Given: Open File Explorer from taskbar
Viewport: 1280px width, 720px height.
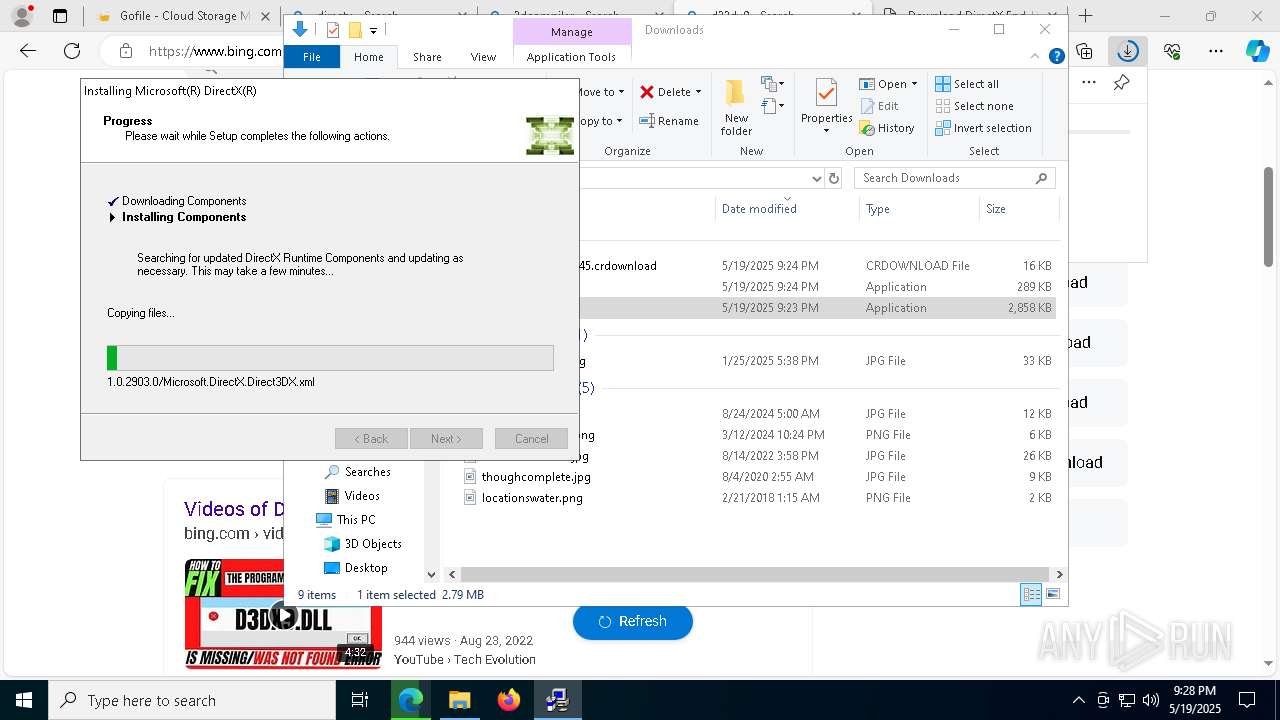Looking at the screenshot, I should click(x=459, y=700).
